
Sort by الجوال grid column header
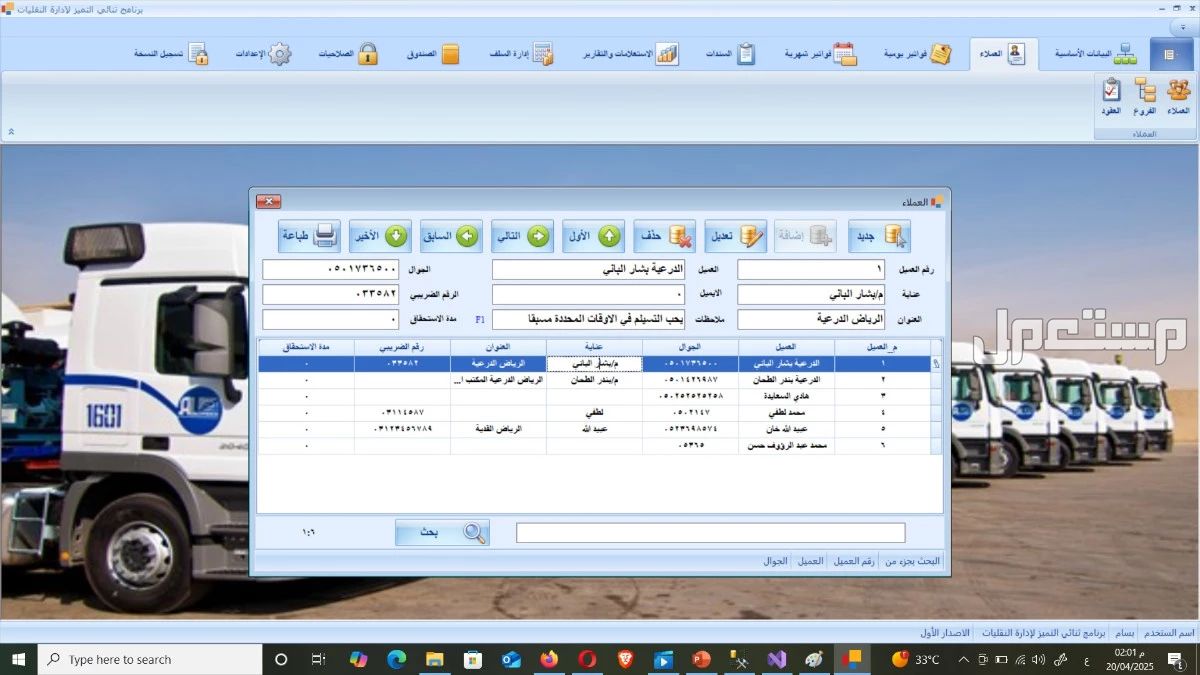coord(690,347)
